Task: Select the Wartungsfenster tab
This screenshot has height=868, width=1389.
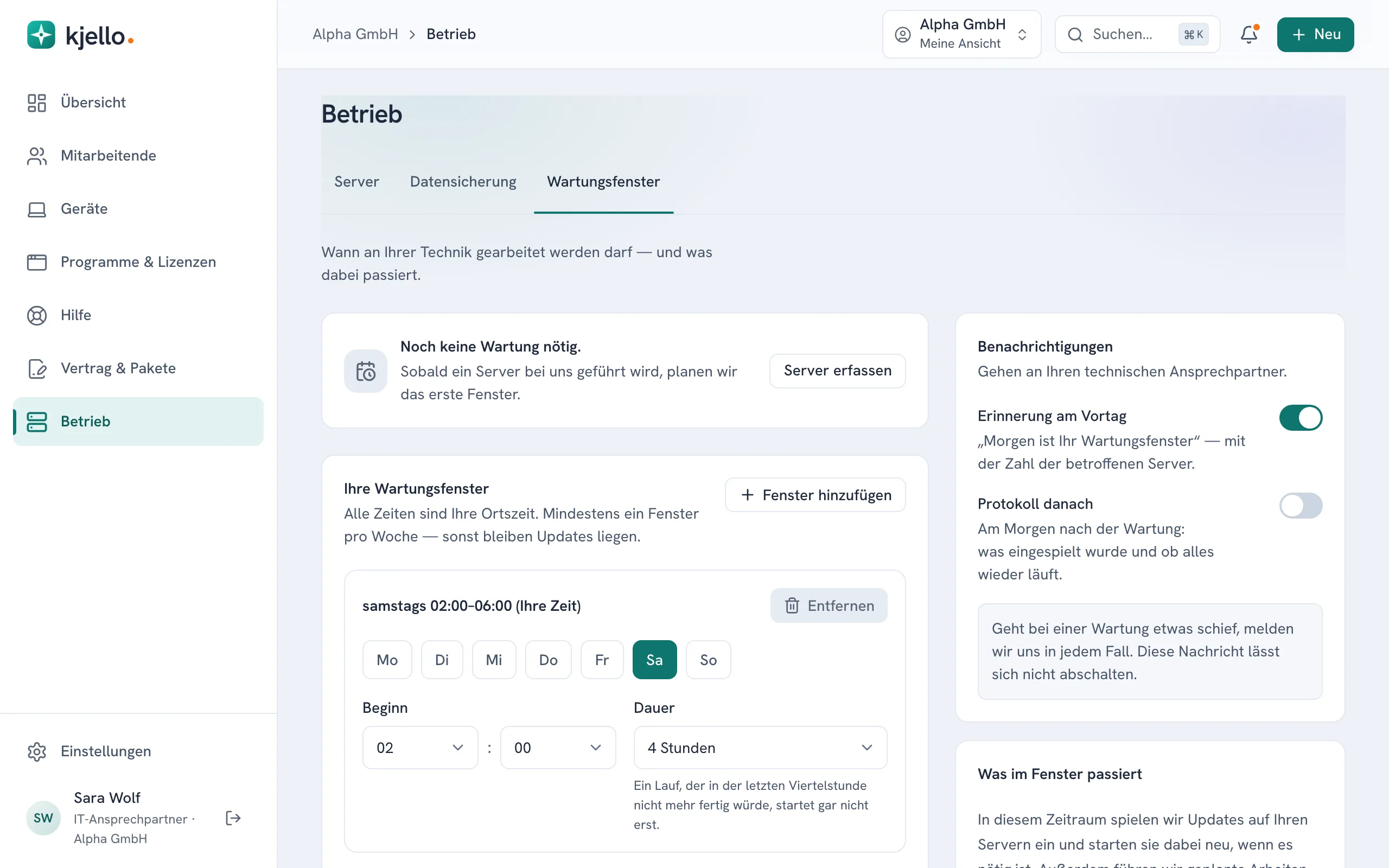Action: [603, 182]
